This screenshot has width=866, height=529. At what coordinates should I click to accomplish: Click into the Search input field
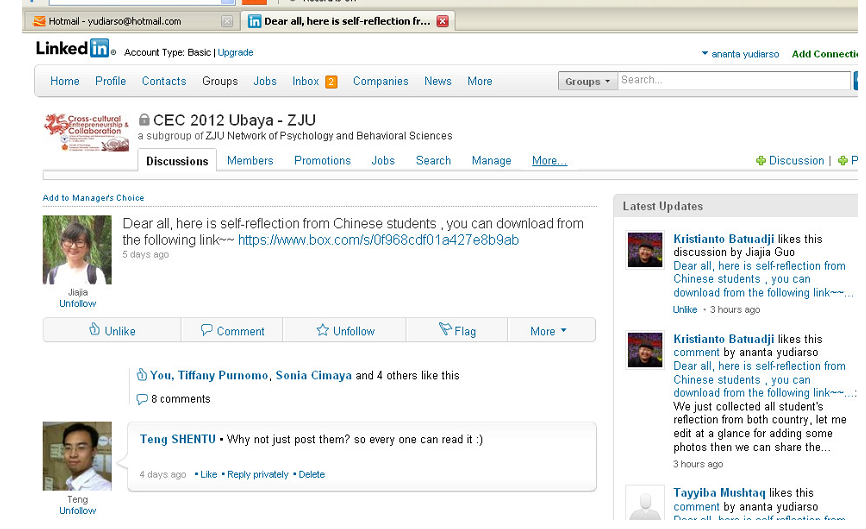734,80
